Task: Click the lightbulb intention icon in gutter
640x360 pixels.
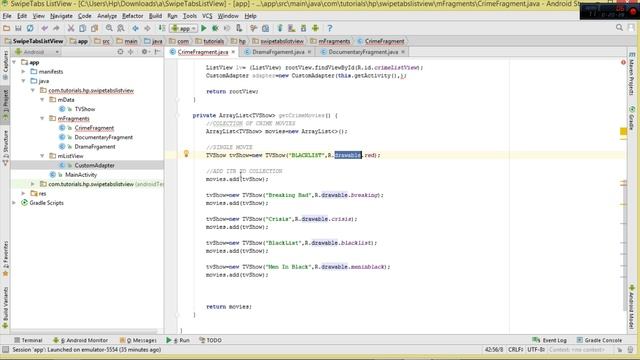Action: pos(186,153)
